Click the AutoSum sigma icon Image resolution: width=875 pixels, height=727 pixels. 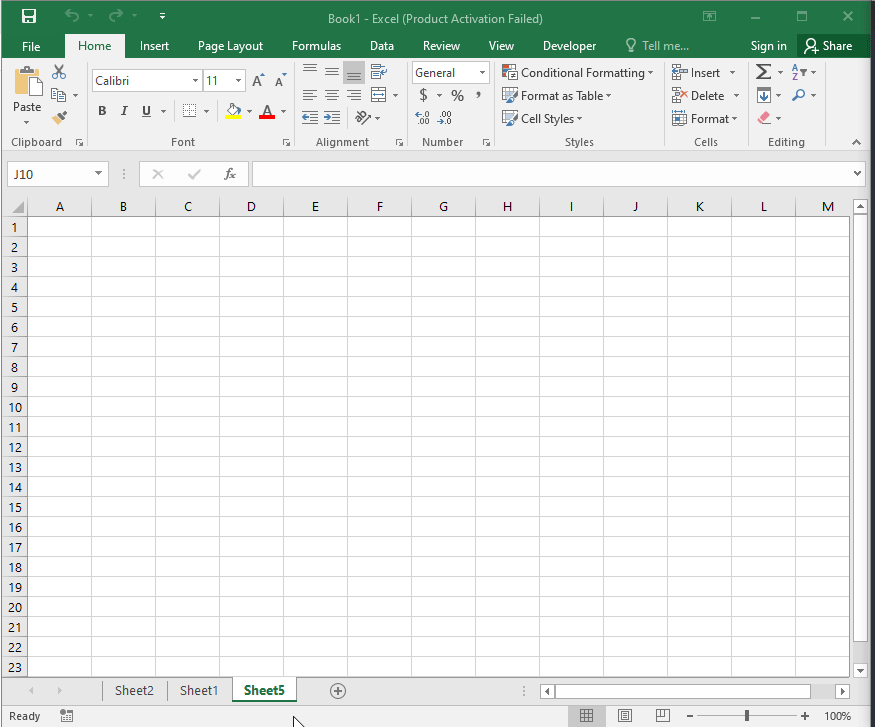763,72
